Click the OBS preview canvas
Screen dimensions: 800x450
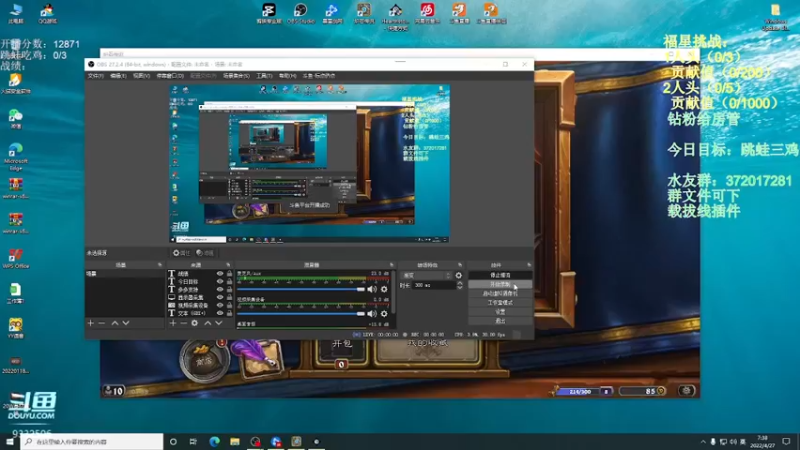point(310,163)
